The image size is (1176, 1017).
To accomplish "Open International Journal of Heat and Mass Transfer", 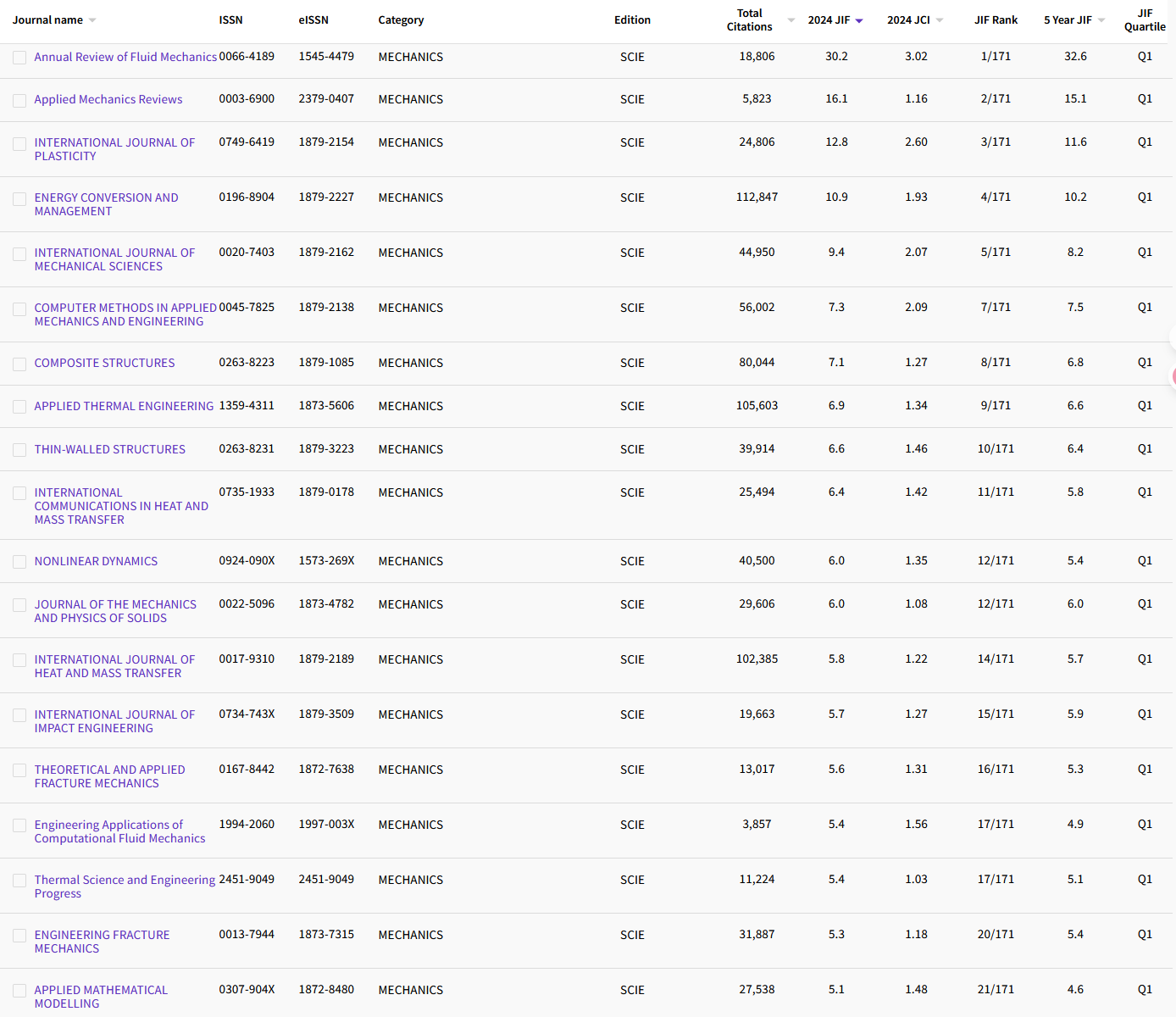I will [114, 666].
